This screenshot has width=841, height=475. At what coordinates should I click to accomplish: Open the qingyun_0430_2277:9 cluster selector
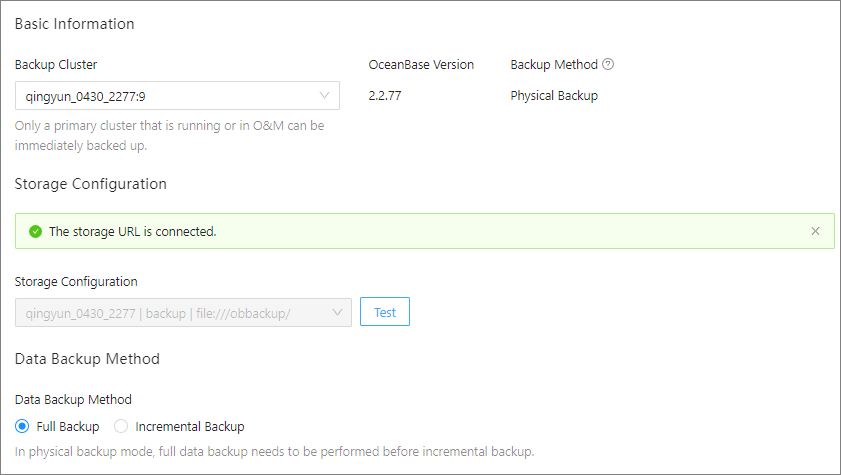165,96
